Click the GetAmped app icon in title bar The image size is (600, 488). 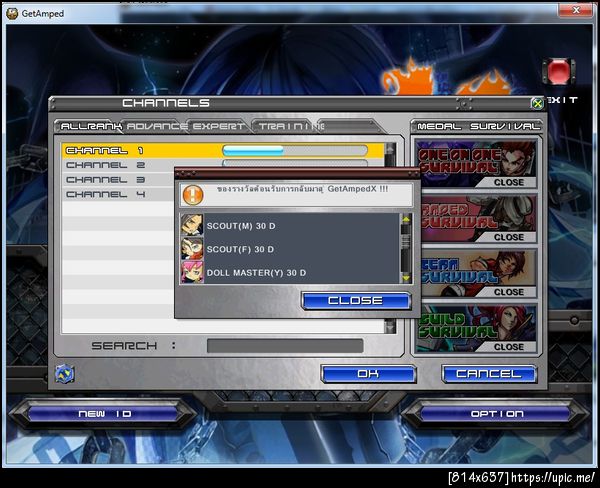(12, 13)
